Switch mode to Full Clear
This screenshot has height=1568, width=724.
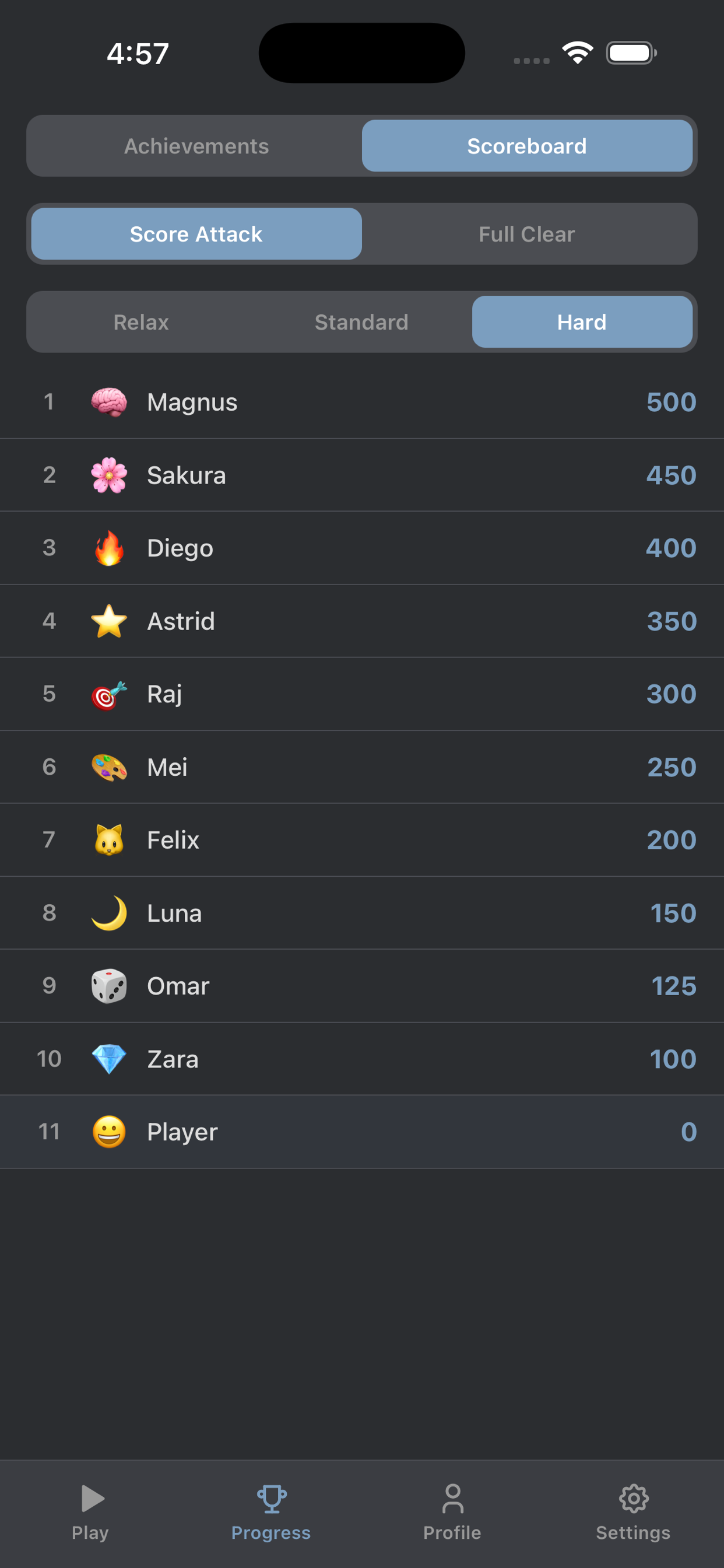click(527, 235)
